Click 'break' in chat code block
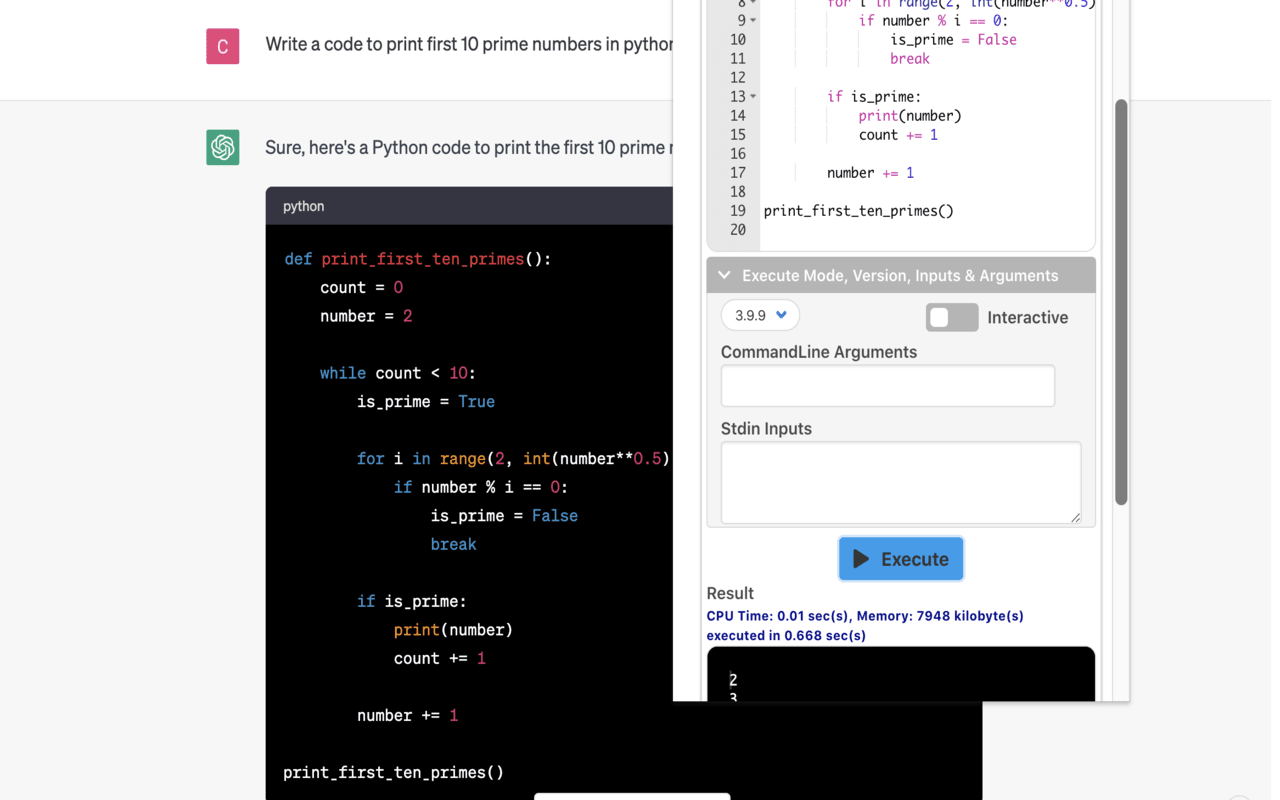The height and width of the screenshot is (800, 1280). click(x=454, y=545)
